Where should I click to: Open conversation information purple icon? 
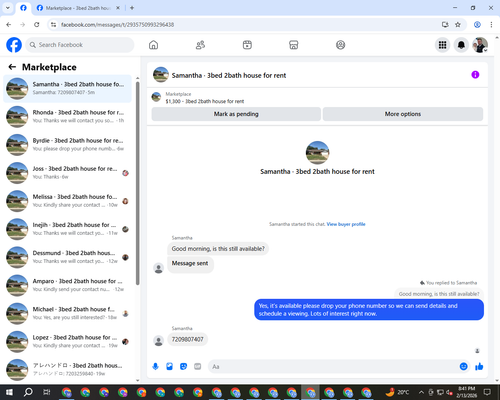pyautogui.click(x=475, y=75)
